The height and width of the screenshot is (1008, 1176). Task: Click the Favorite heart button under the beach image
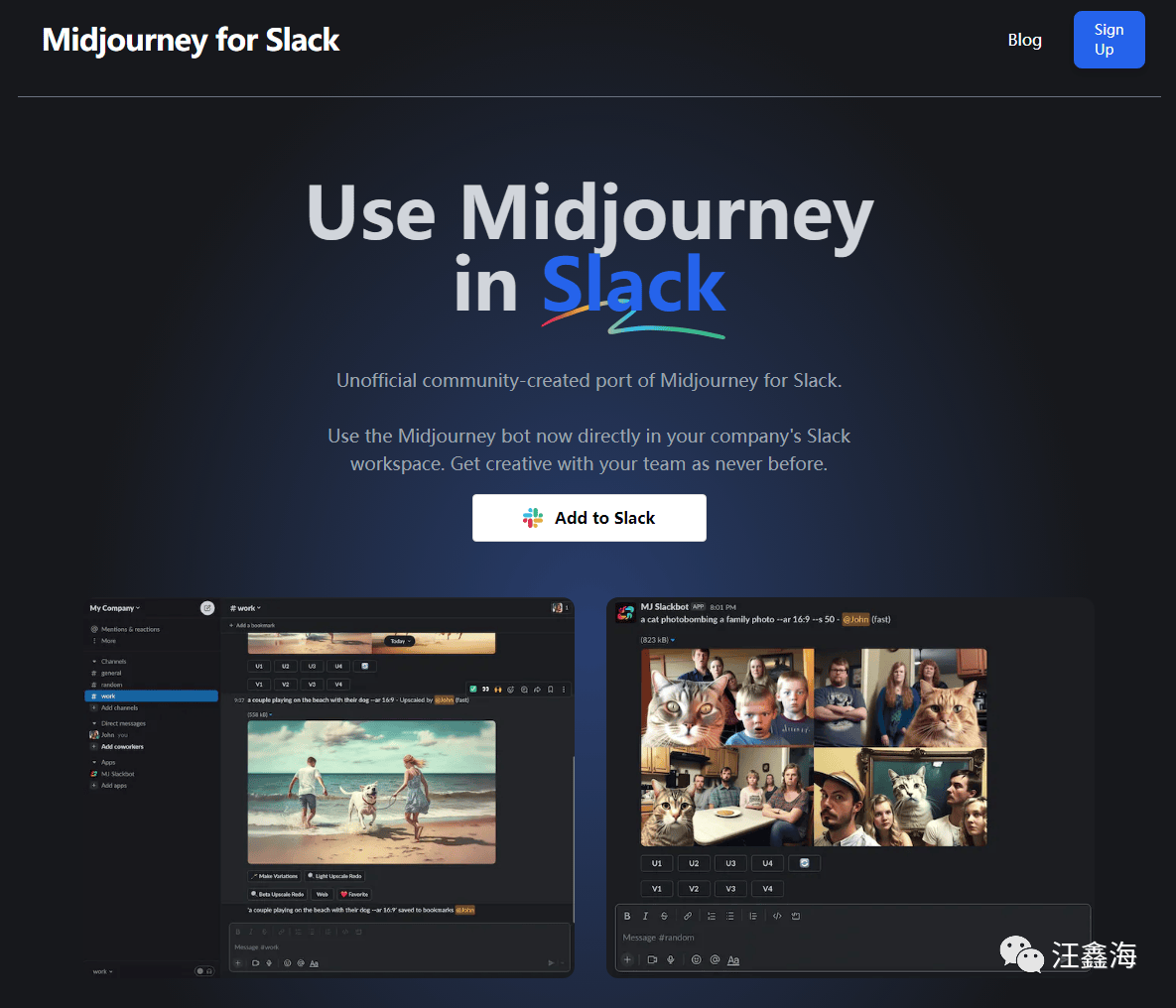(354, 894)
